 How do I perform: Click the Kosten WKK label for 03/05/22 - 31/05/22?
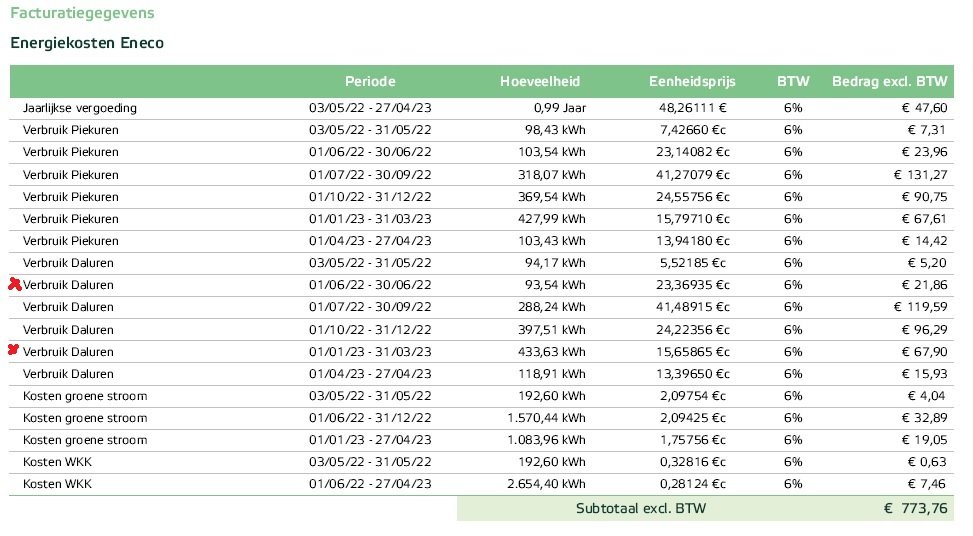tap(57, 462)
